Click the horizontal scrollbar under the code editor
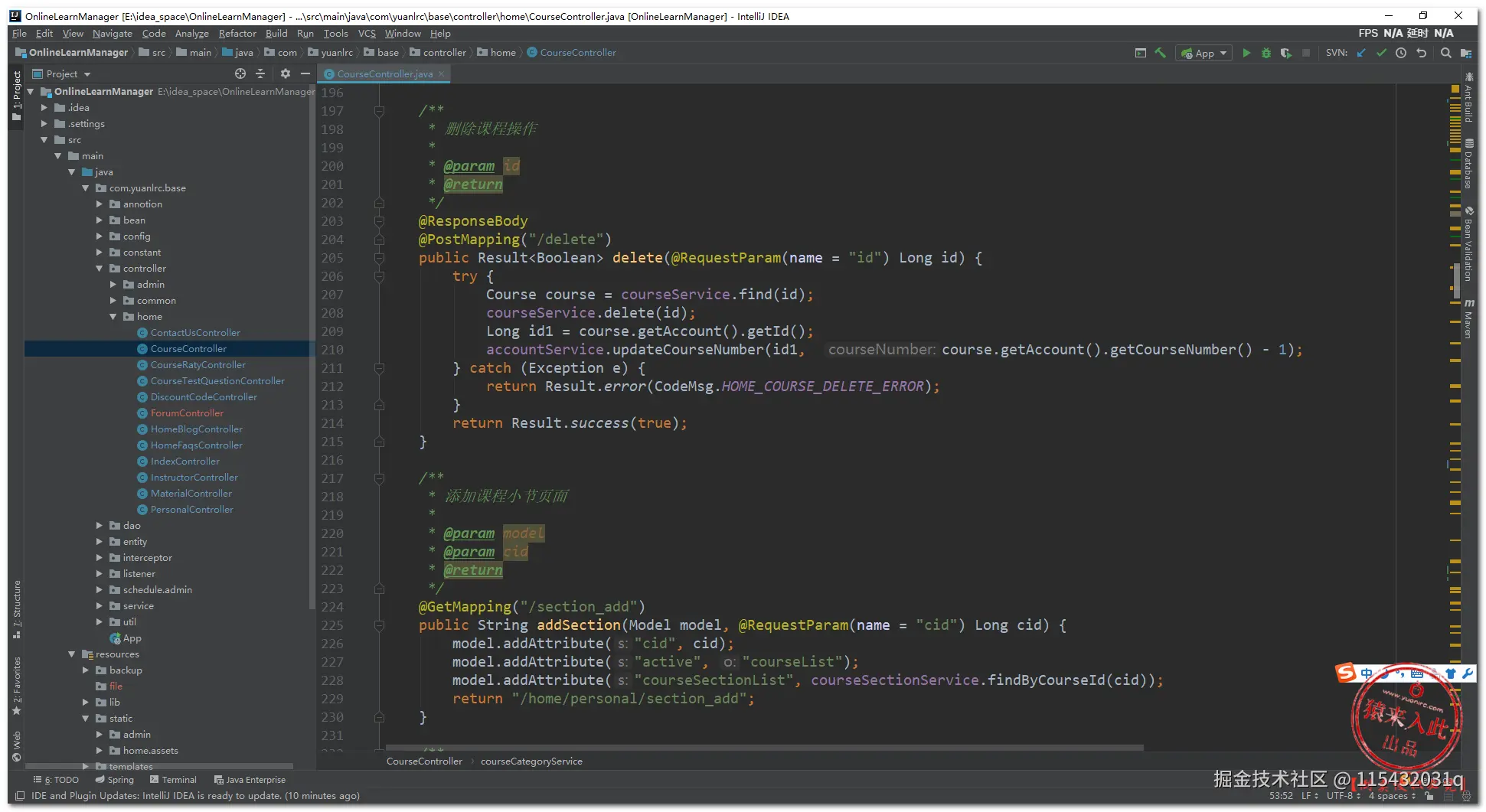This screenshot has height=812, width=1486. click(764, 748)
